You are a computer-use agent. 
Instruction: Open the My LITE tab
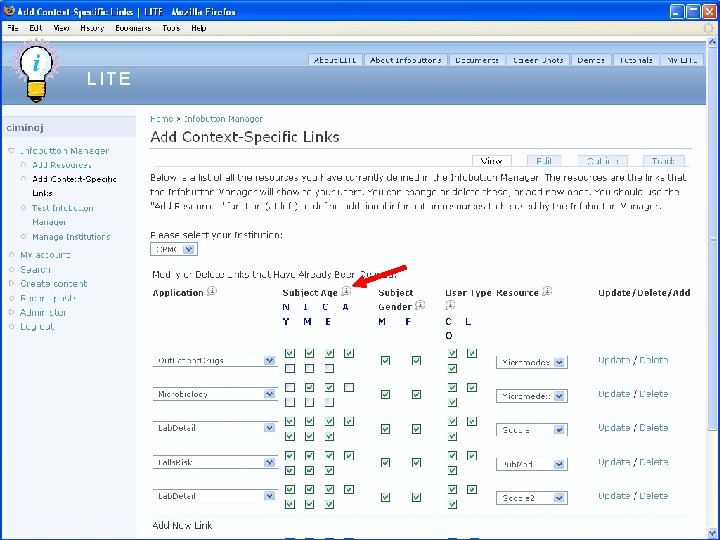(x=682, y=60)
